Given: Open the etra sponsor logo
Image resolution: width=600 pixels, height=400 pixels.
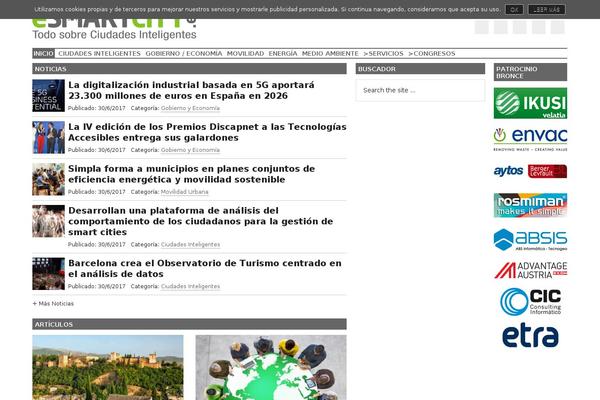Looking at the screenshot, I should coord(530,336).
